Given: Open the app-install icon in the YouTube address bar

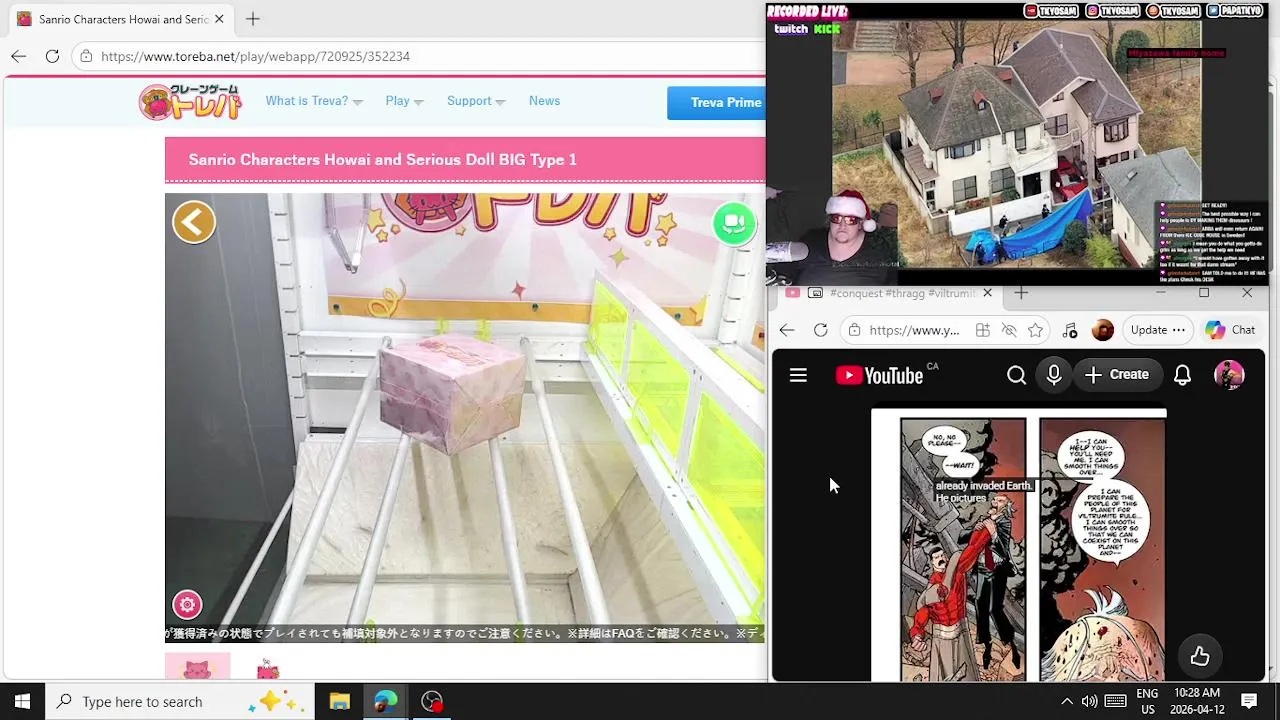Looking at the screenshot, I should pos(983,330).
